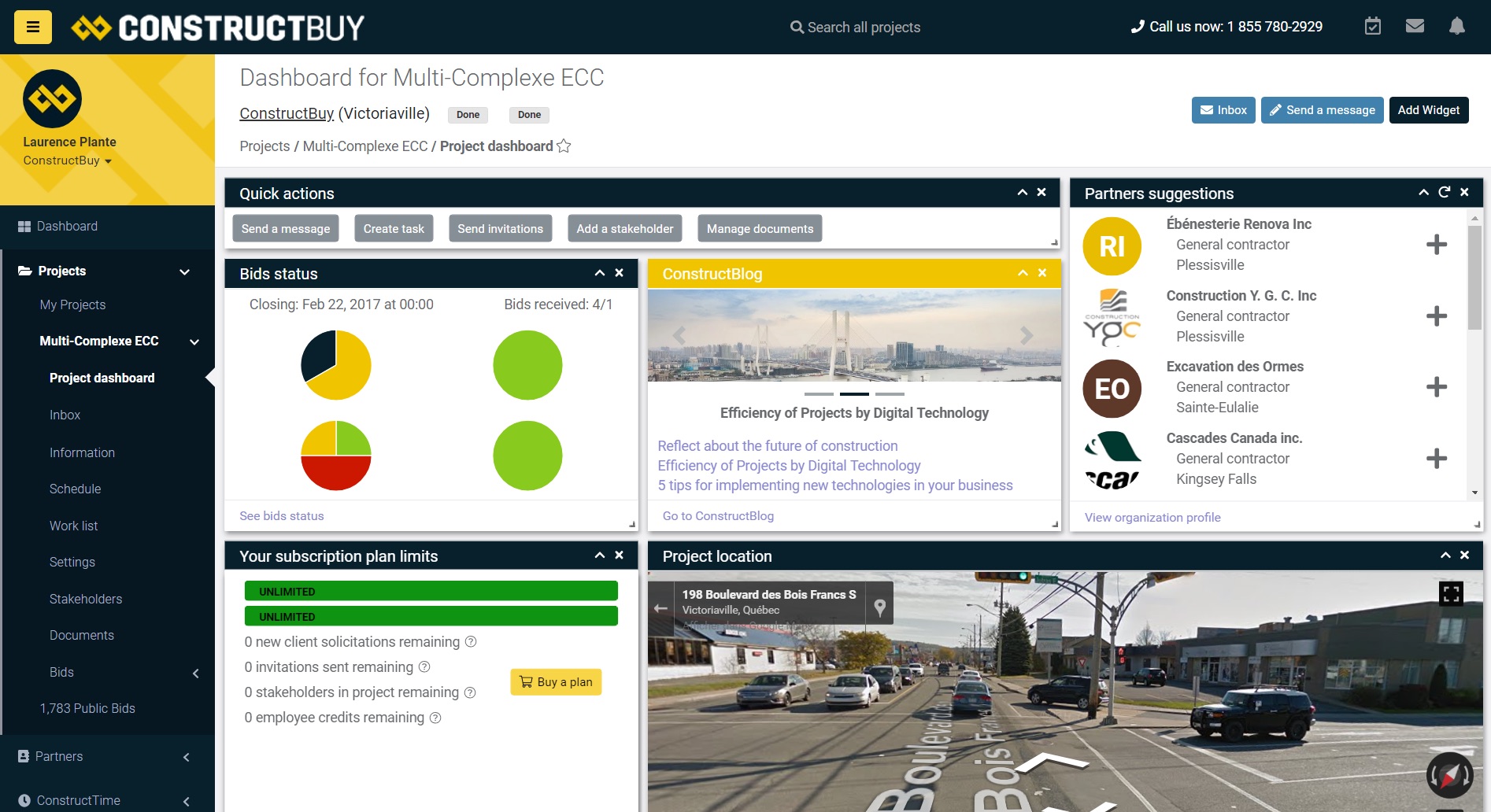Favorite the Project dashboard with star icon
This screenshot has width=1491, height=812.
564,146
